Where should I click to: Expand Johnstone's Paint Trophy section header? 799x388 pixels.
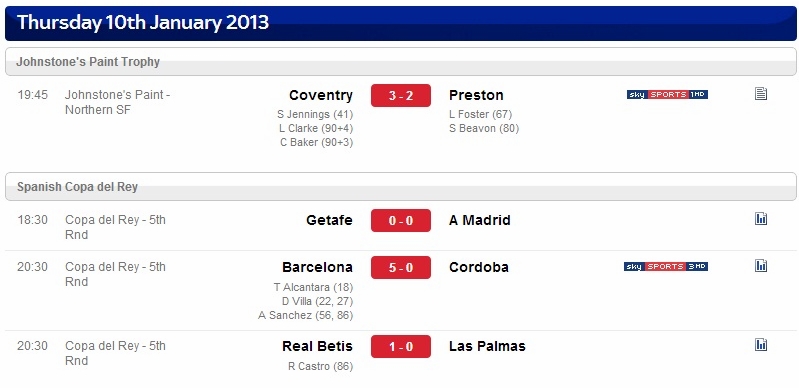[401, 62]
